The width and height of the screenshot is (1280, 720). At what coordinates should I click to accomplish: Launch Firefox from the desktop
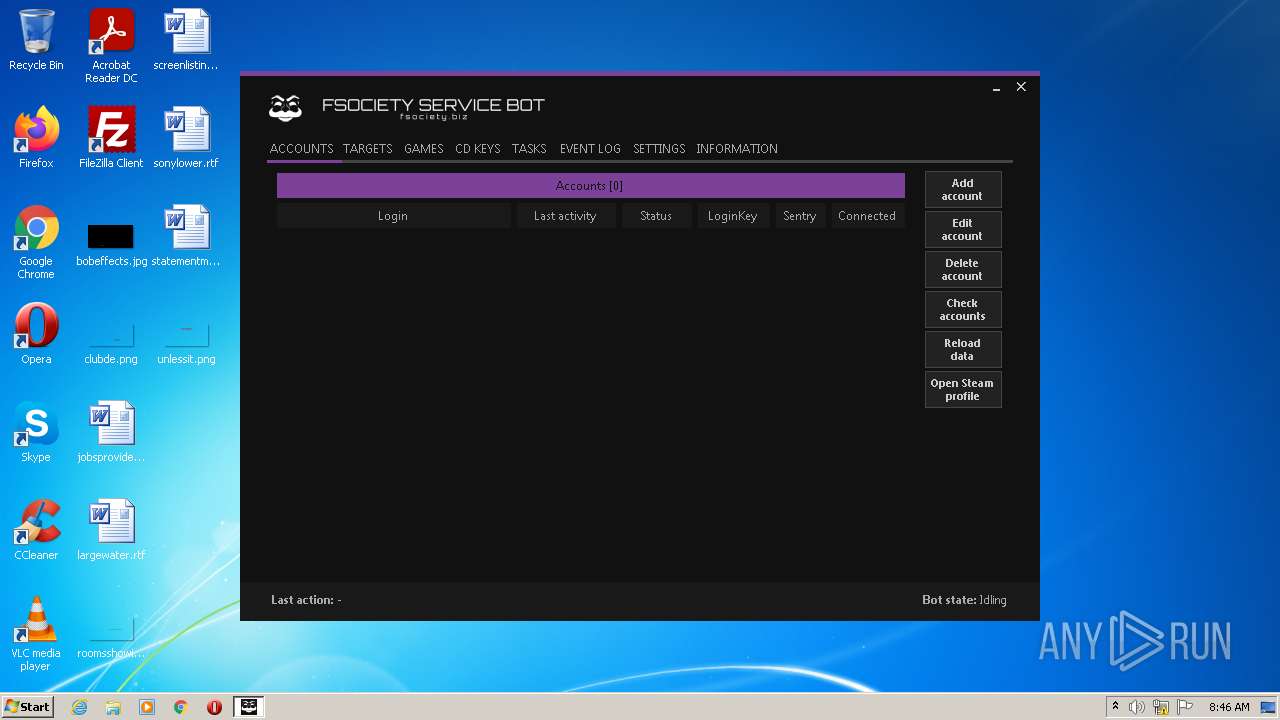36,138
